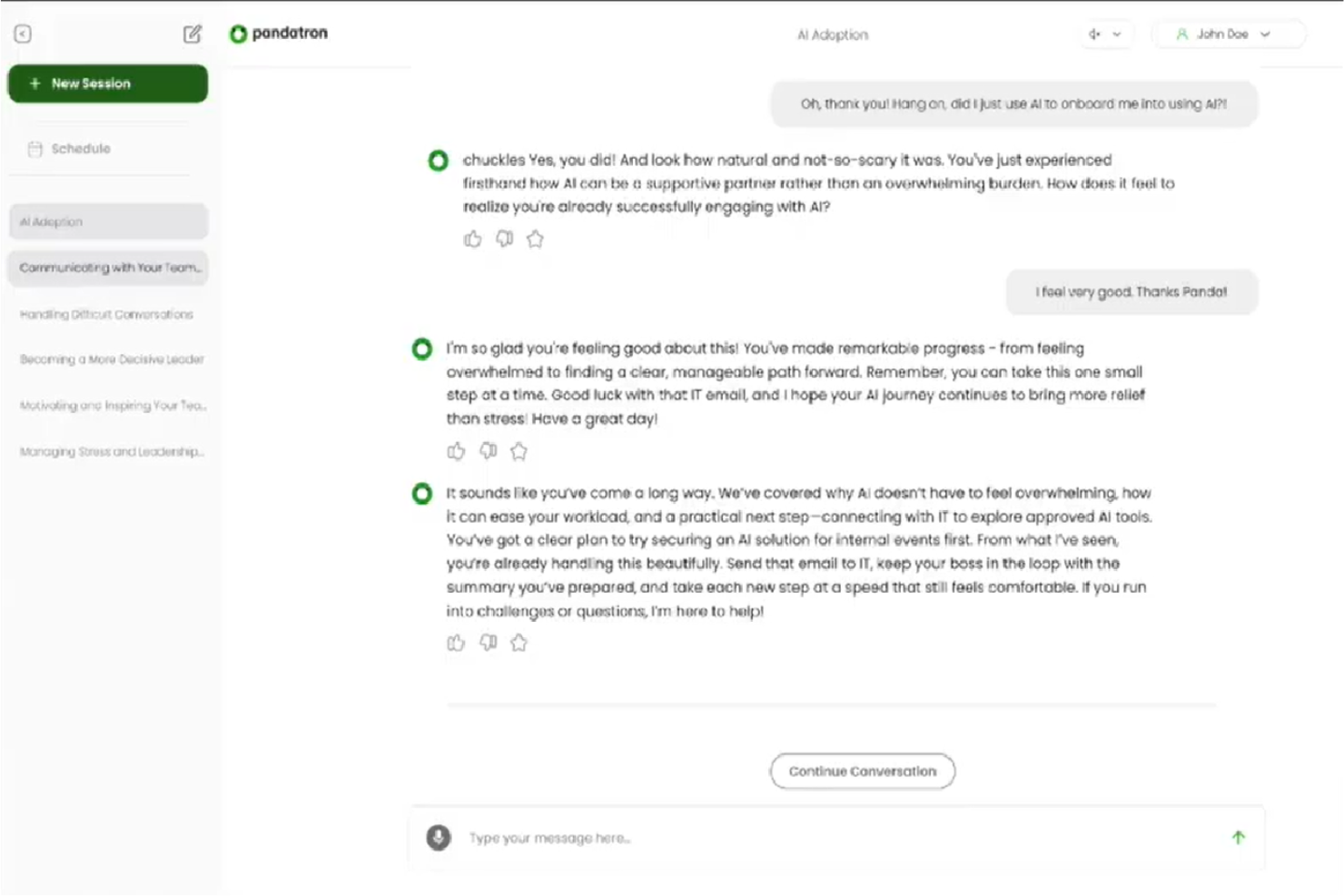1344x896 pixels.
Task: Click the pandatron logo
Action: coord(278,33)
